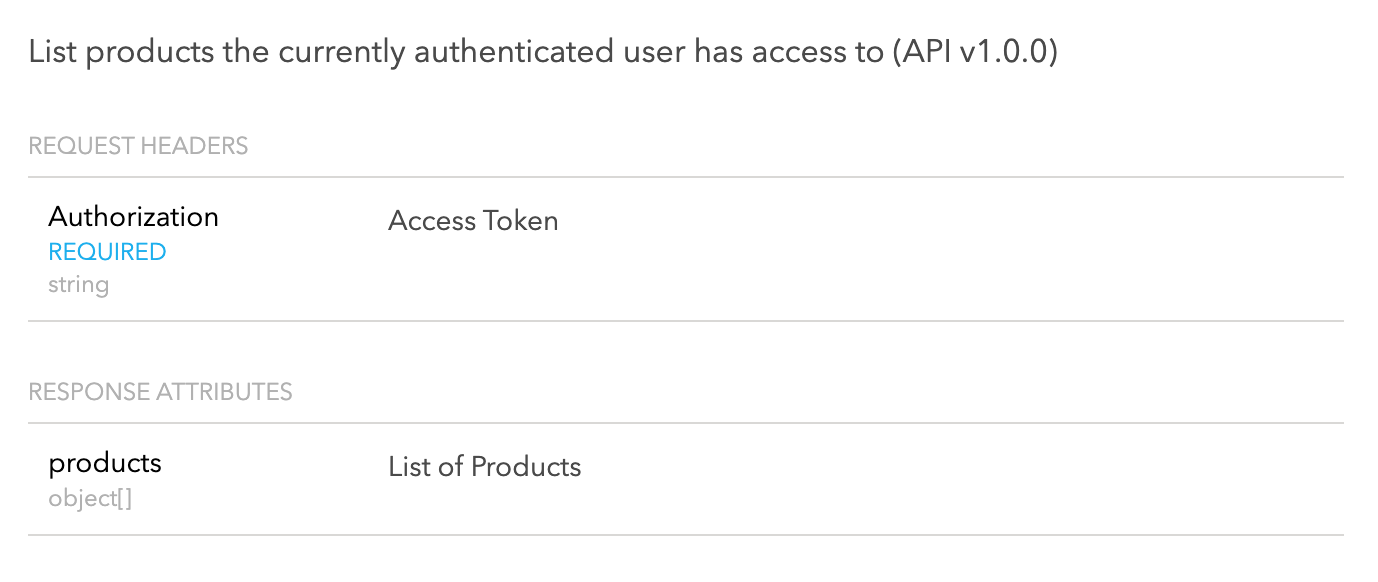Select the "string" type under Authorization
The image size is (1378, 582).
(78, 285)
